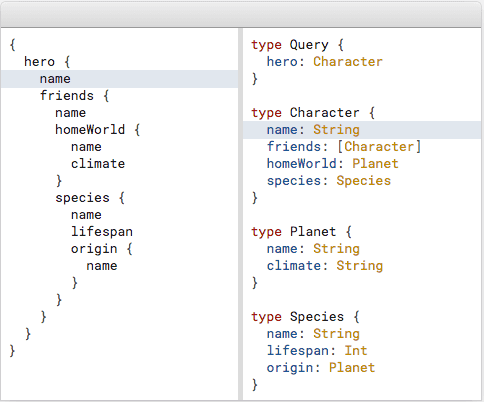Click the origin field in the query
This screenshot has height=402, width=484.
pos(94,249)
